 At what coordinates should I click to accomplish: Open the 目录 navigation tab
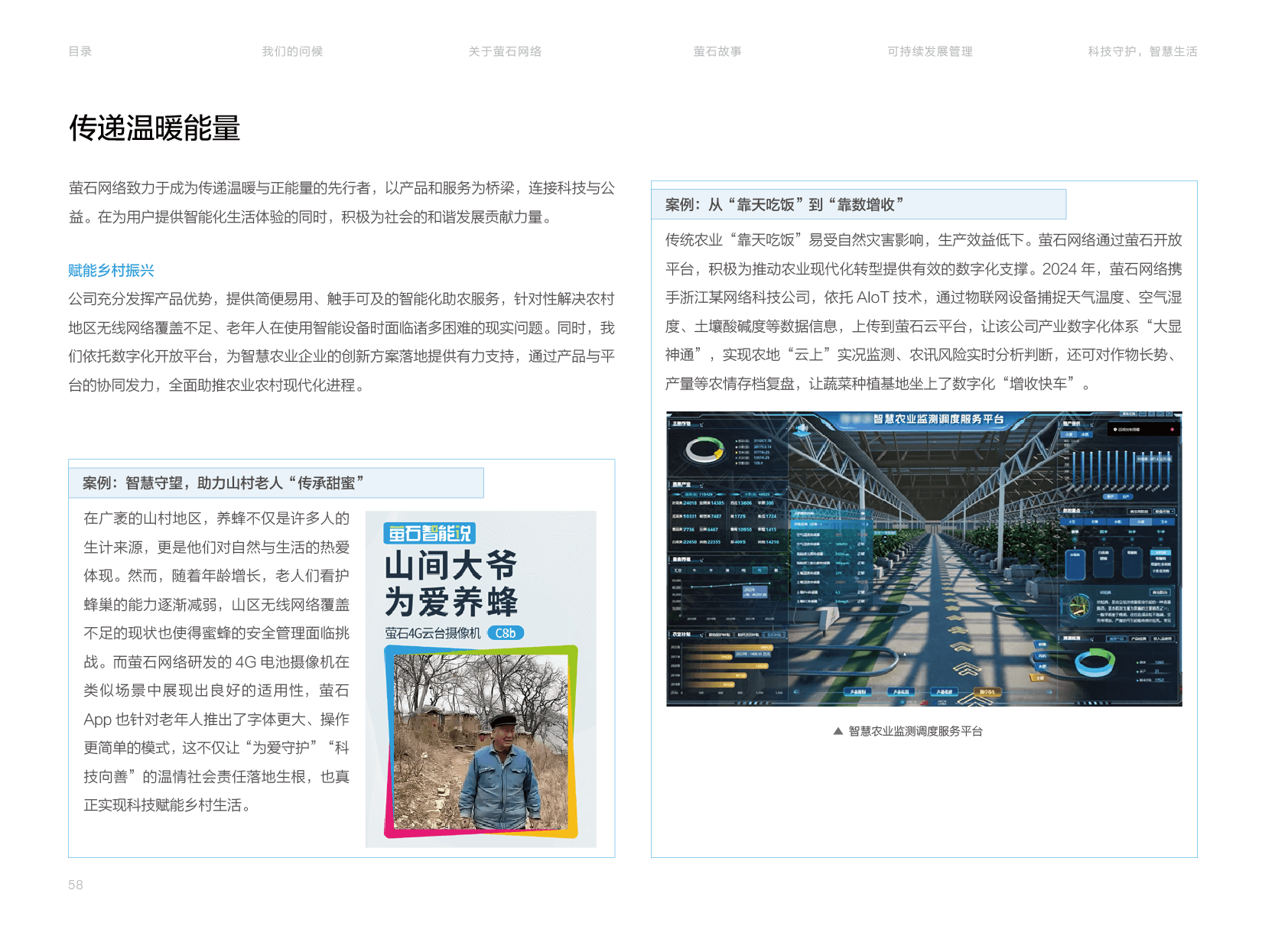(80, 51)
